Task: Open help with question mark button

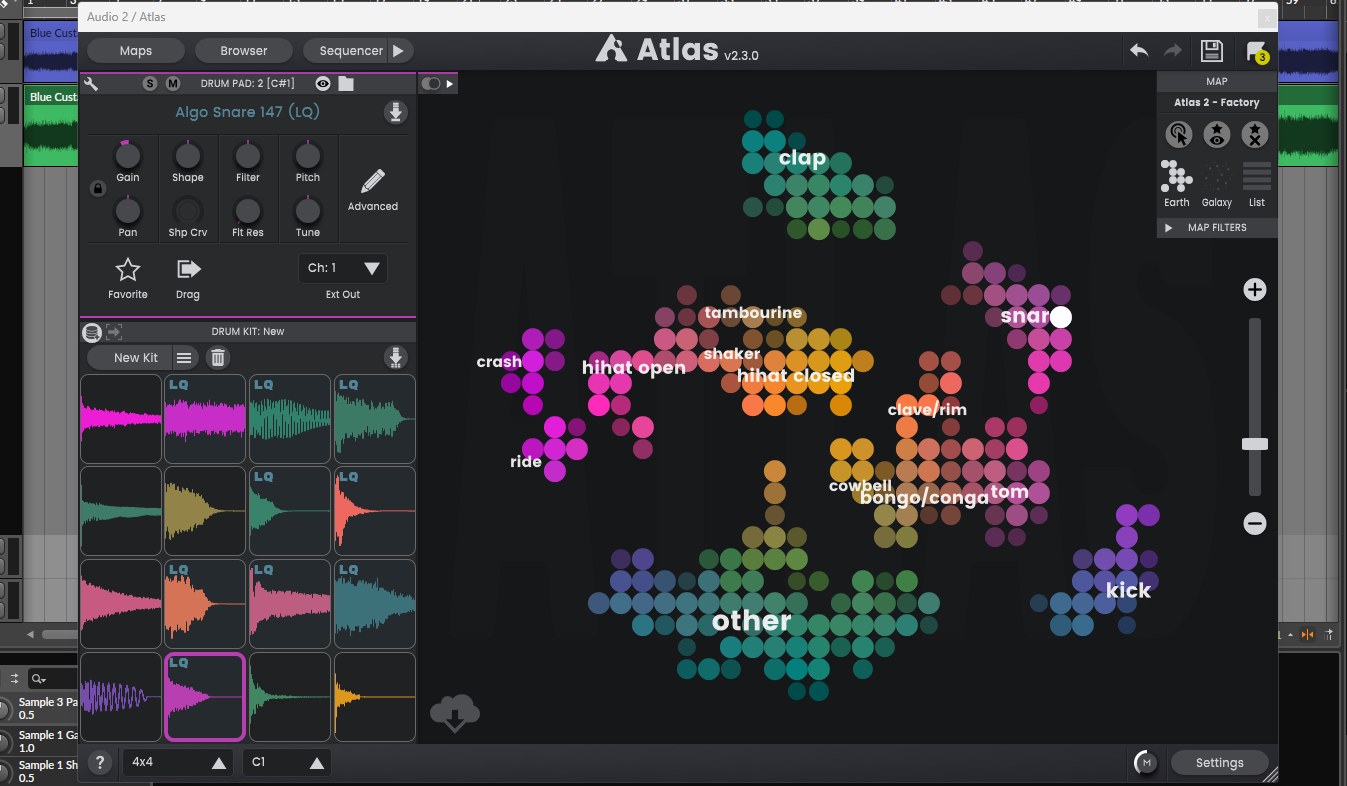Action: [99, 762]
